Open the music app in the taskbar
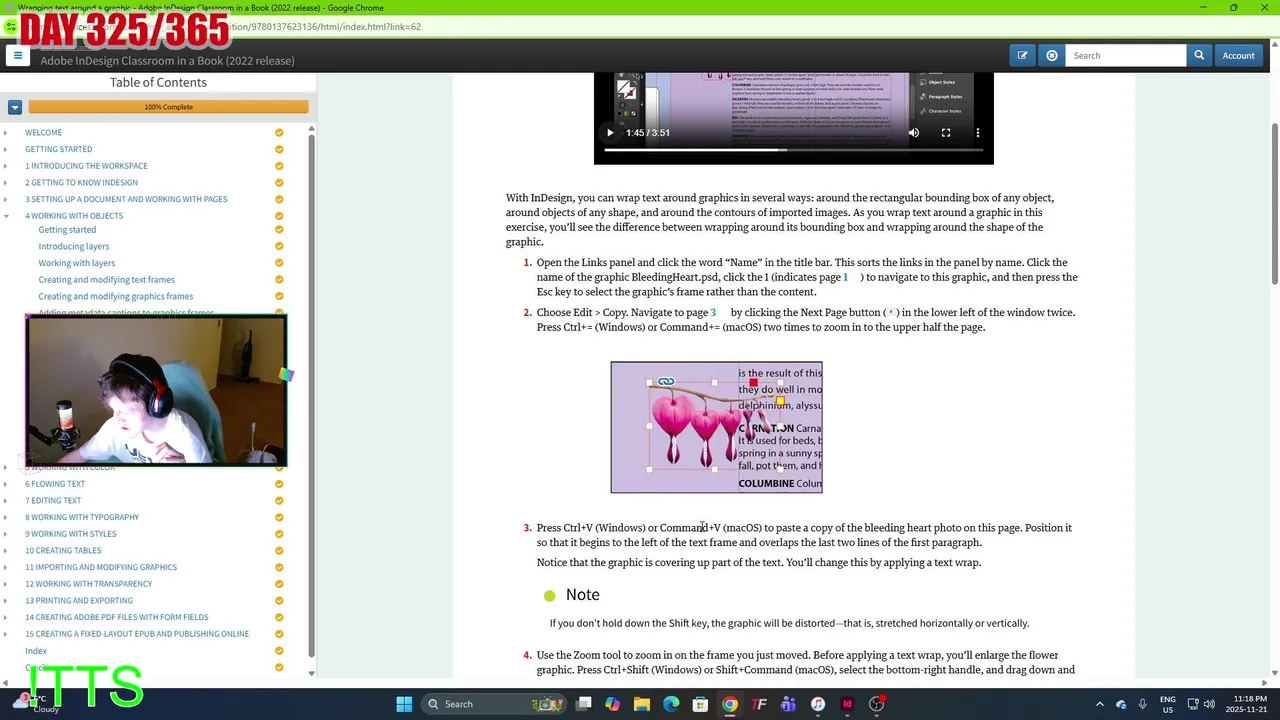 (818, 704)
